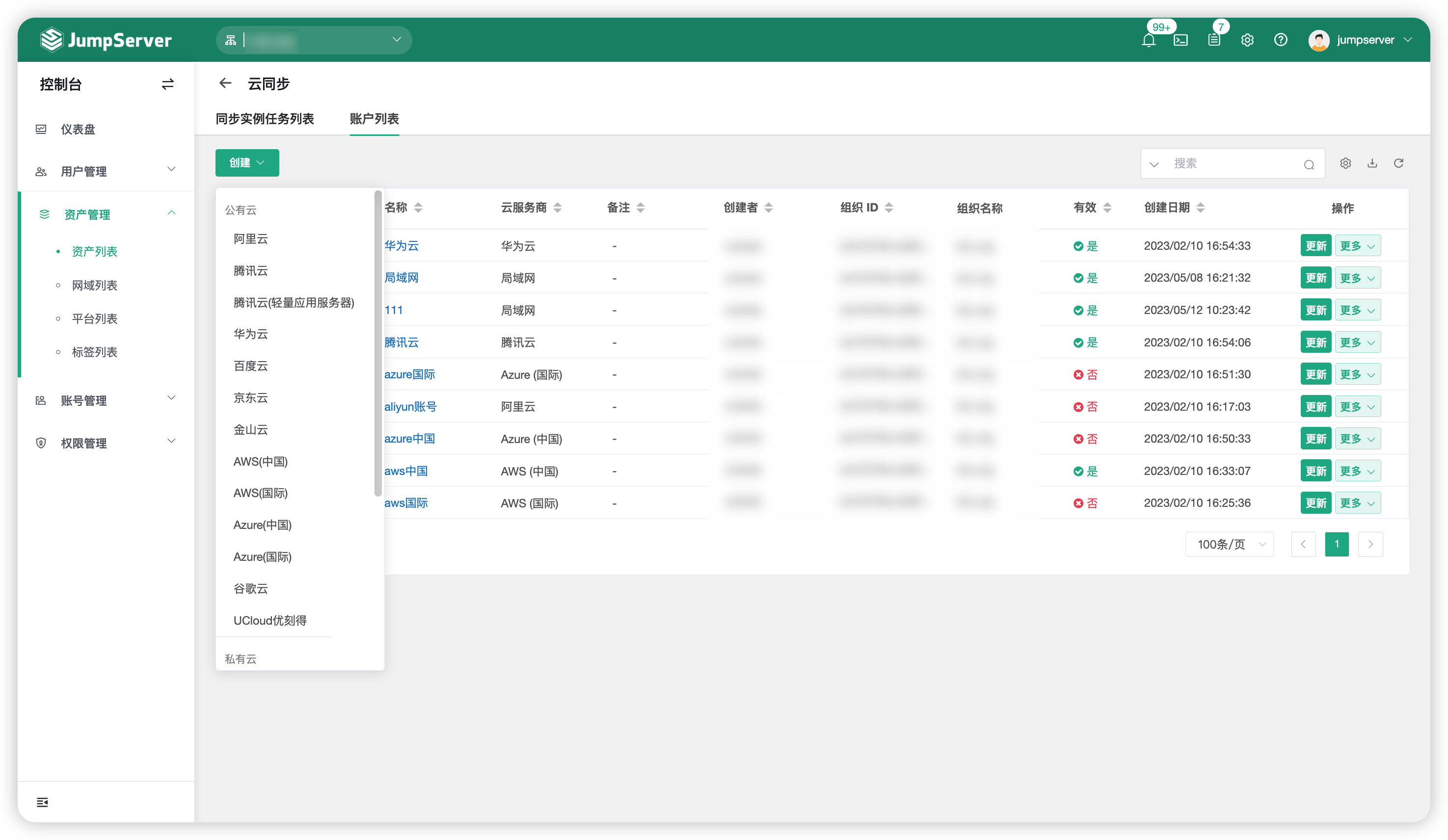This screenshot has height=840, width=1448.
Task: Expand the 权限管理 sidebar section
Action: 84,443
